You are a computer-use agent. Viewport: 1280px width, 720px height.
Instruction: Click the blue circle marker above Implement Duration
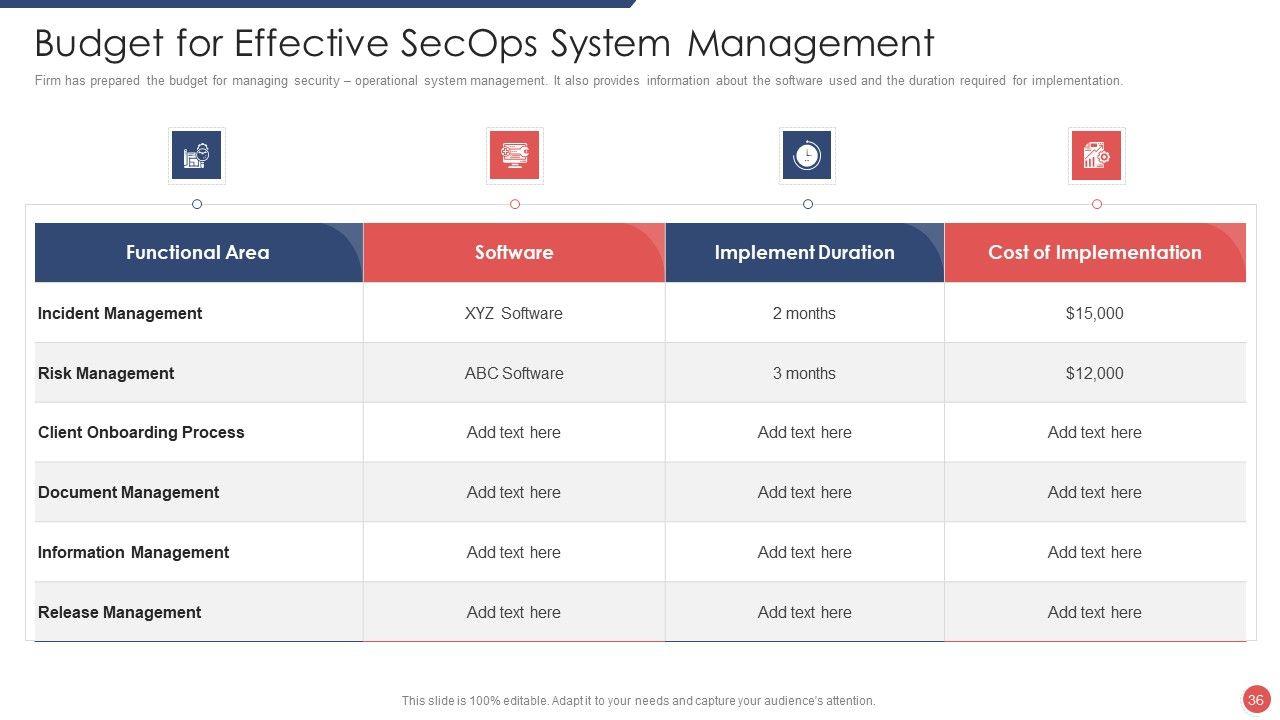point(808,204)
